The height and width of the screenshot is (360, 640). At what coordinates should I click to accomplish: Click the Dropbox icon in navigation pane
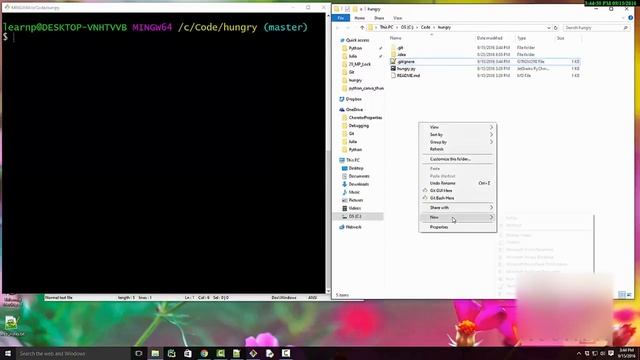tap(342, 99)
